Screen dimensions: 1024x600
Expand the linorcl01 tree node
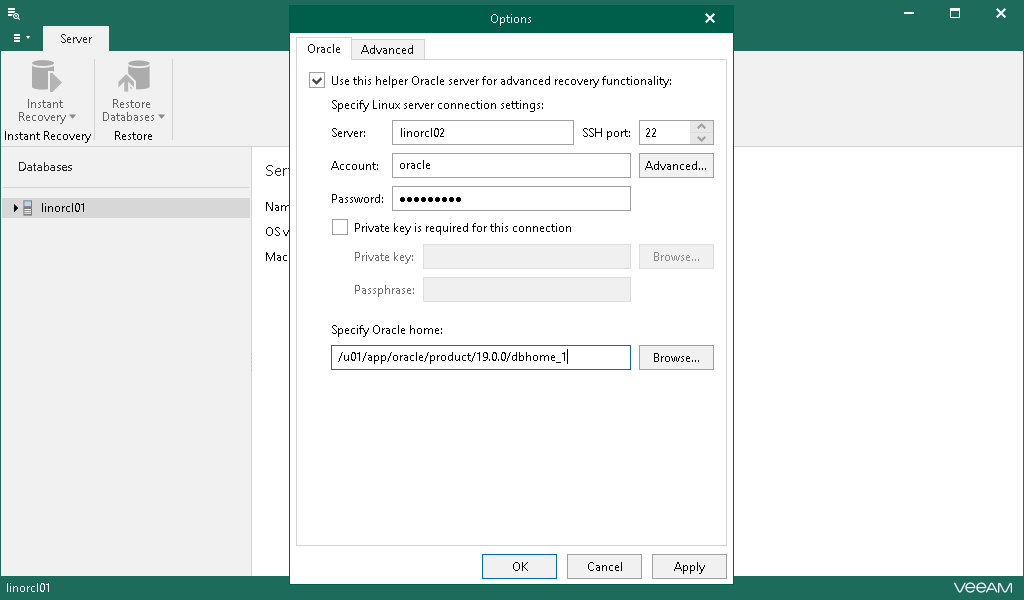click(15, 208)
